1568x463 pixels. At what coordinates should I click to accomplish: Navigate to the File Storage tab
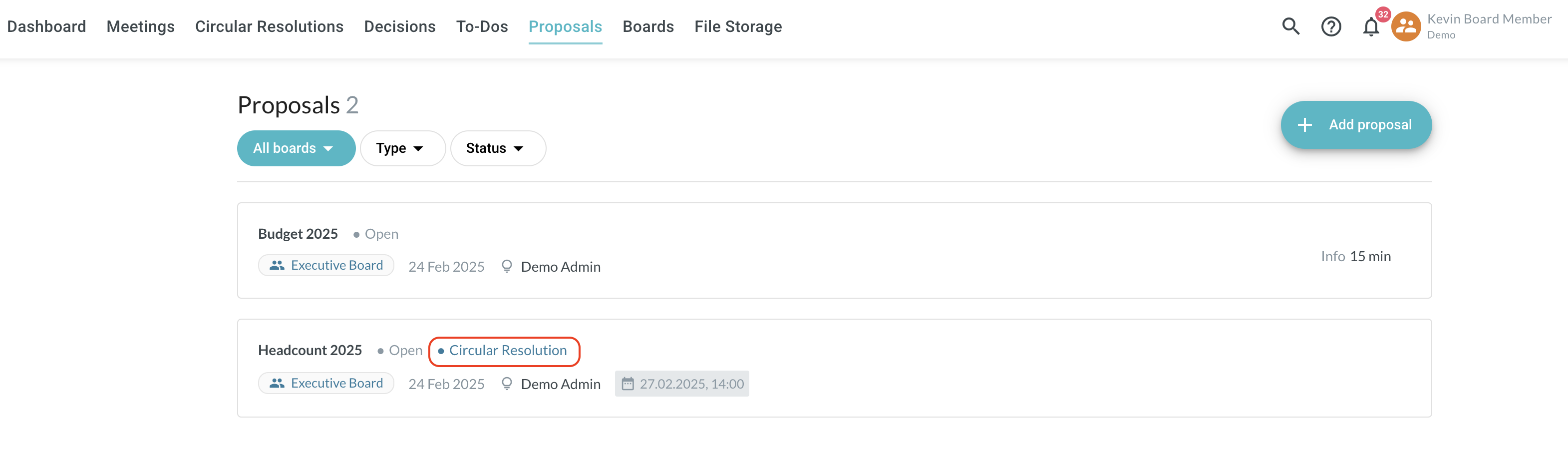point(738,27)
